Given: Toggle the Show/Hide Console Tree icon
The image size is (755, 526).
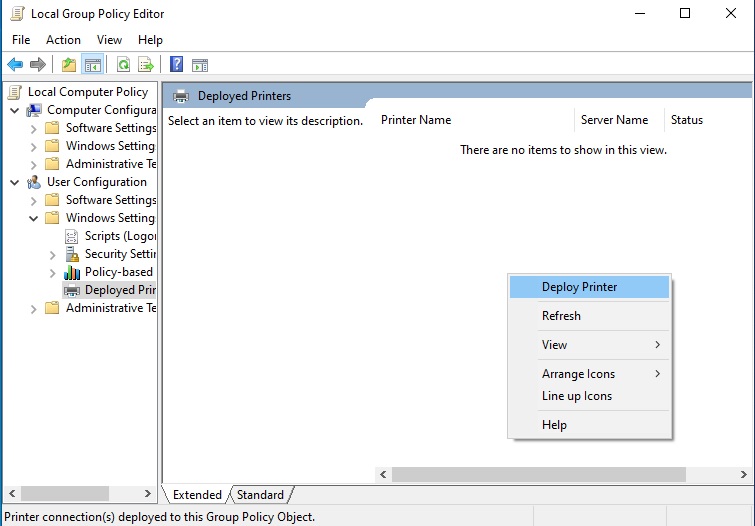Looking at the screenshot, I should [x=92, y=65].
